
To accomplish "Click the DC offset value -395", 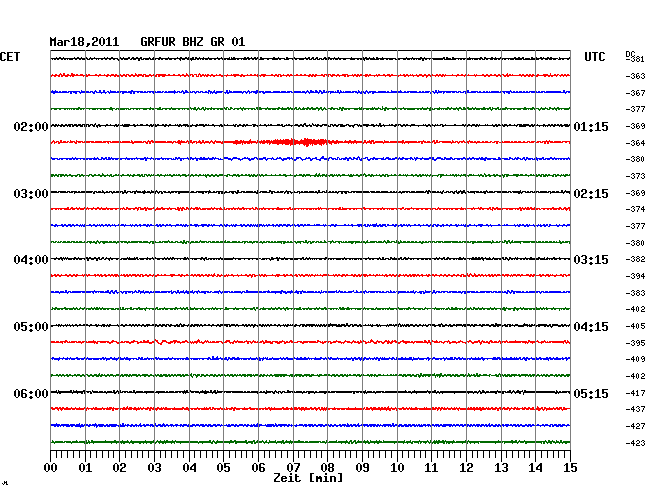I will tap(635, 344).
